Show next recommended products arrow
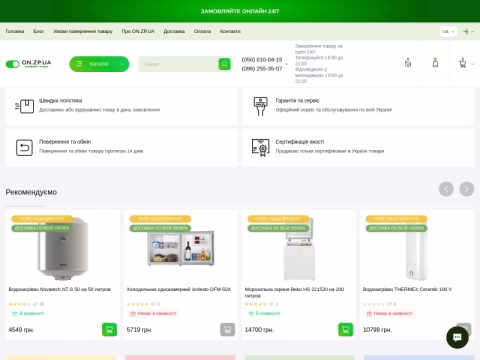 click(x=467, y=189)
